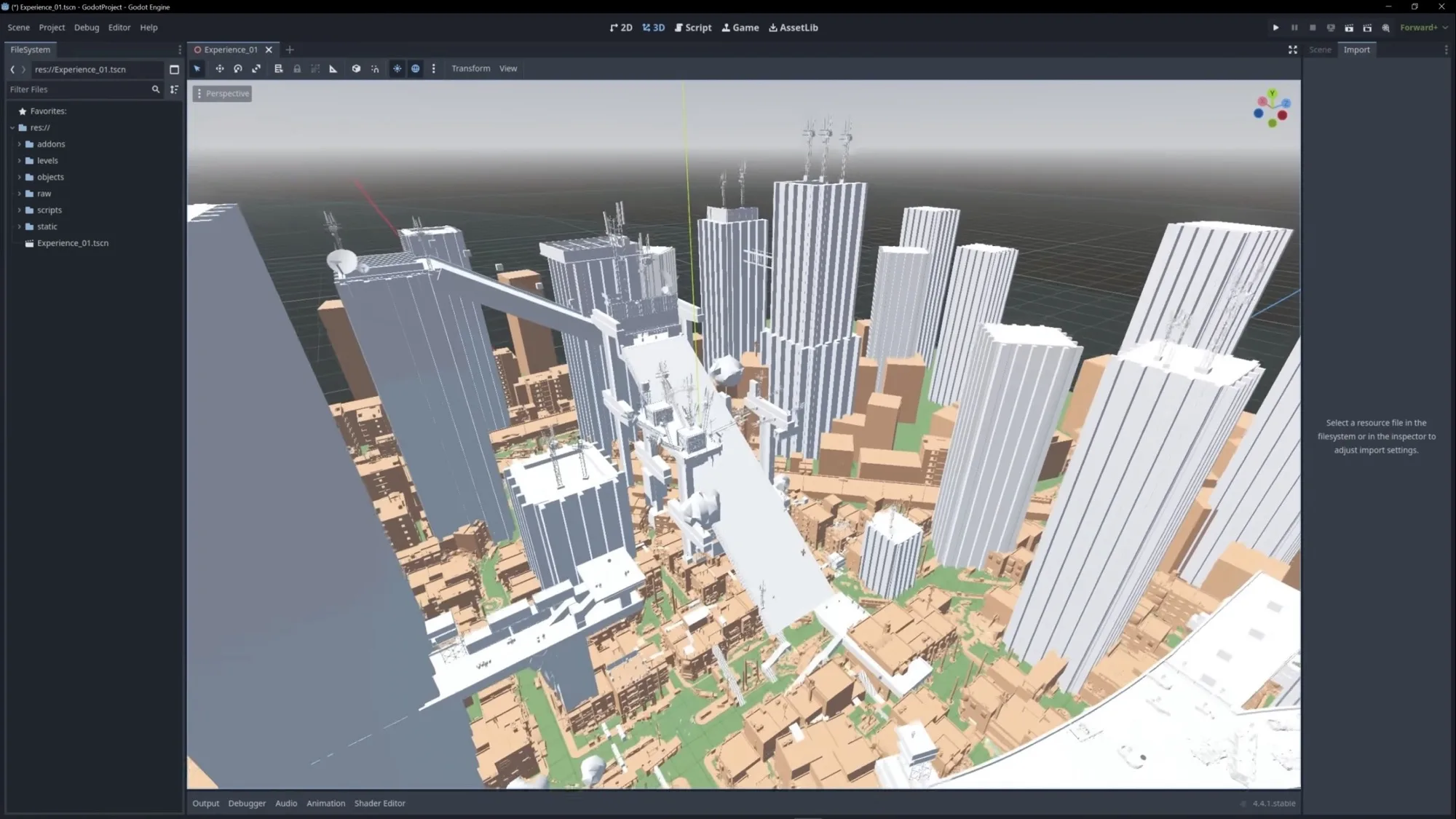Open the Forward+ renderer dropdown
Viewport: 1456px width, 819px height.
point(1423,28)
